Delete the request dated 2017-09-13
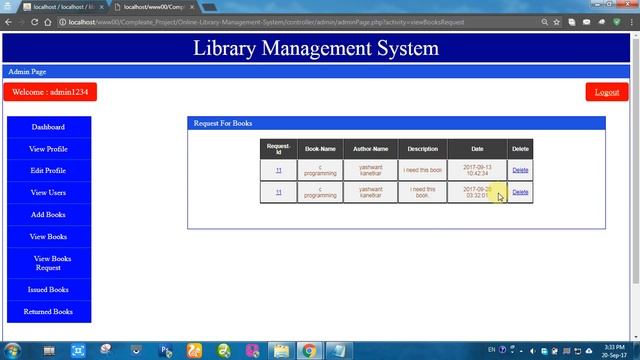Viewport: 640px width, 360px height. click(520, 170)
